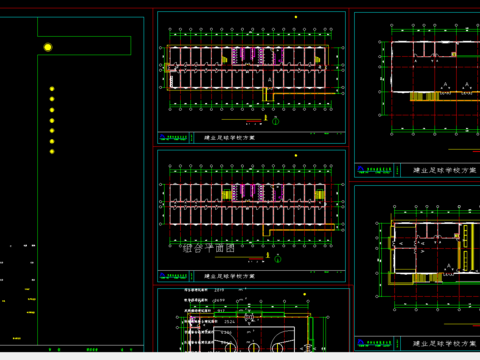Select the green north arrow symbol in top plan sheet

pos(276,122)
